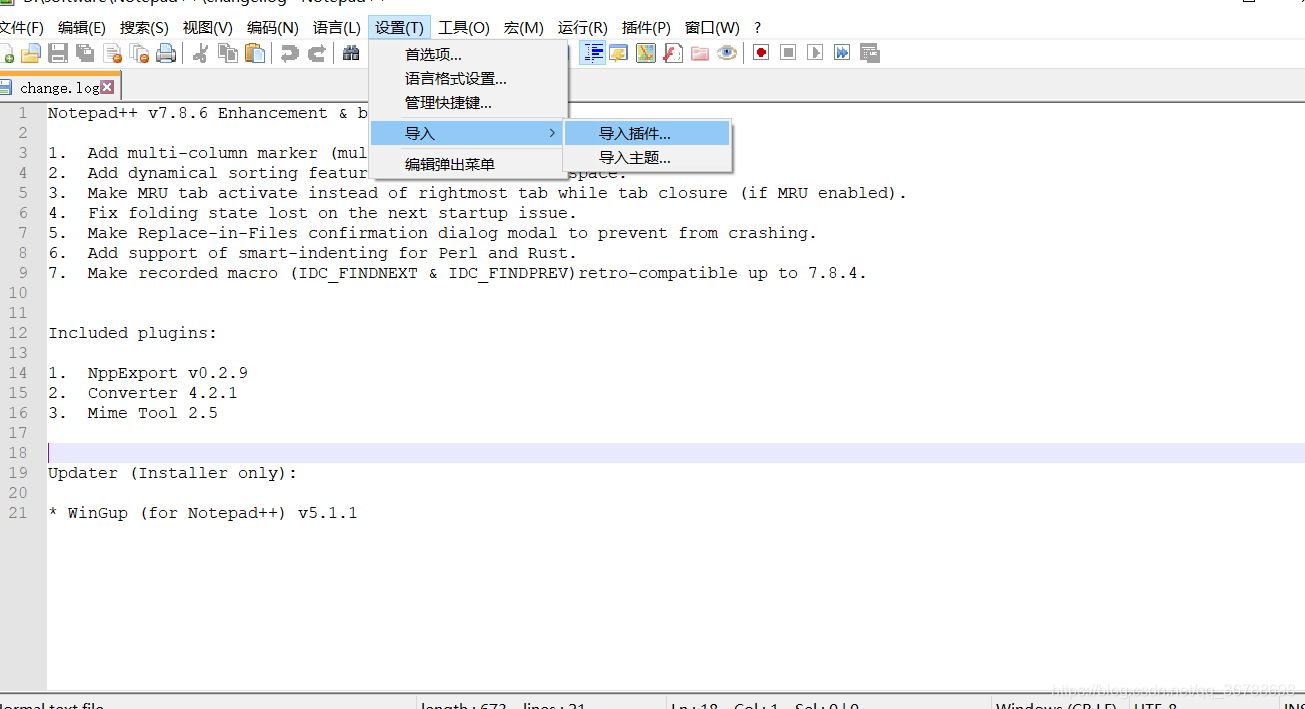Start macro recording with the red dot
The image size is (1305, 709).
coord(761,53)
